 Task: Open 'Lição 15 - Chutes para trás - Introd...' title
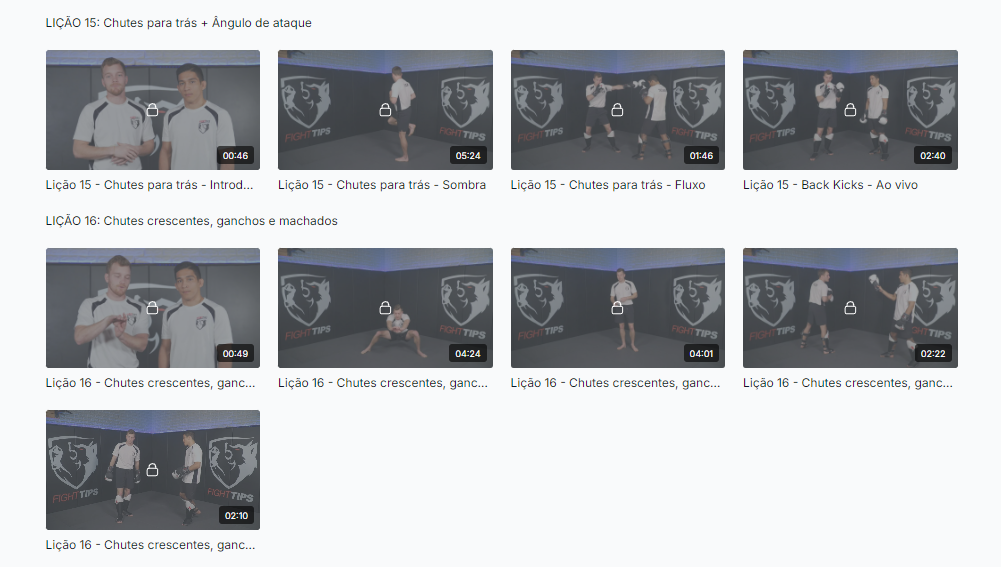click(x=149, y=185)
